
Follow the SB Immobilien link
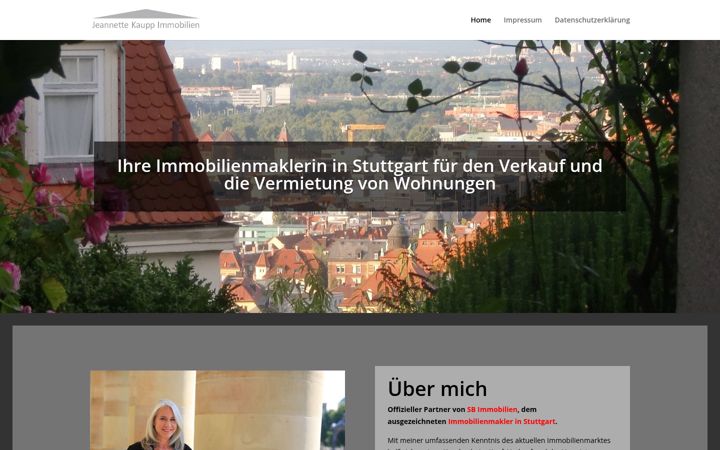click(x=492, y=409)
